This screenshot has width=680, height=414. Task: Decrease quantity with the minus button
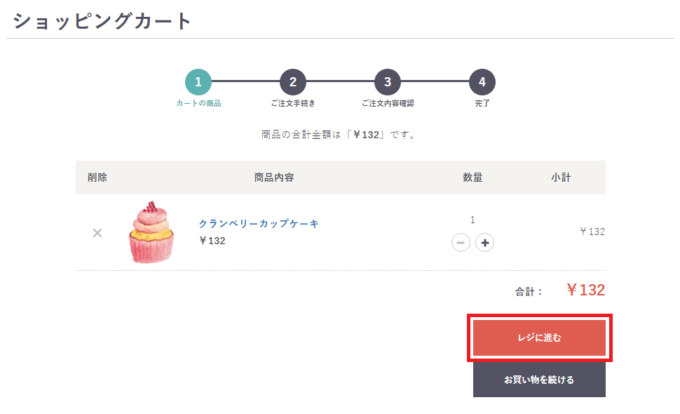461,243
